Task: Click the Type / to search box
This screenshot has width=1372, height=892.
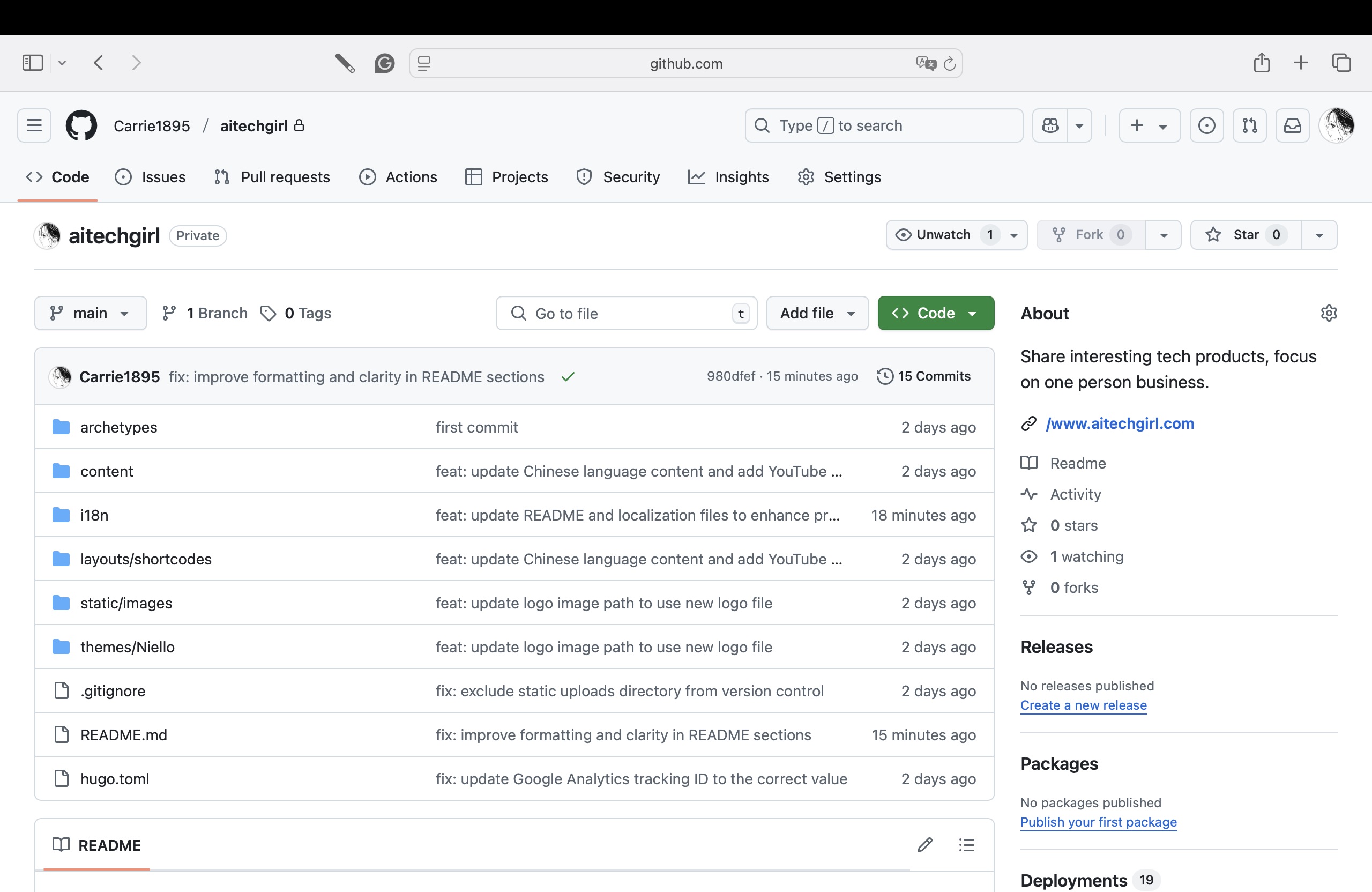Action: (x=884, y=125)
